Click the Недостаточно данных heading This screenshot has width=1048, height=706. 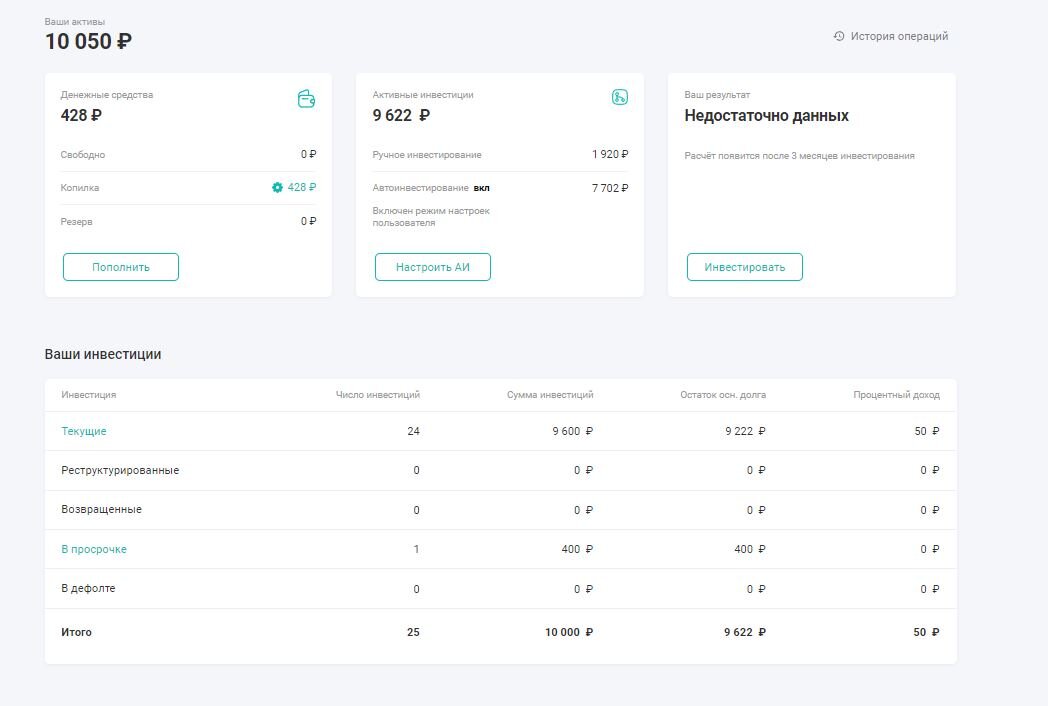[x=767, y=116]
